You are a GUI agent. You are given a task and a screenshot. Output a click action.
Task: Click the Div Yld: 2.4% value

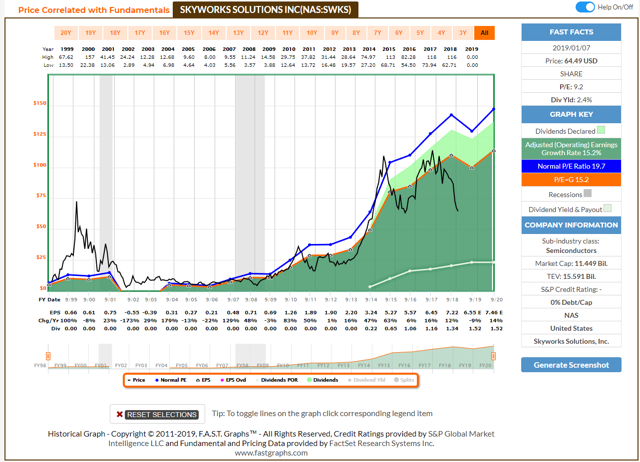coord(571,100)
